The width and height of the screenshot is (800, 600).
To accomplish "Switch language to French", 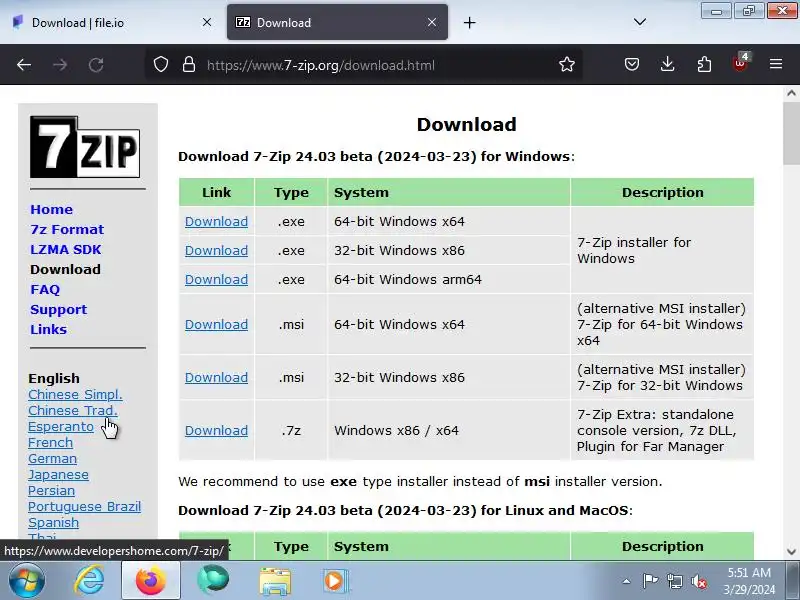I will click(x=51, y=442).
